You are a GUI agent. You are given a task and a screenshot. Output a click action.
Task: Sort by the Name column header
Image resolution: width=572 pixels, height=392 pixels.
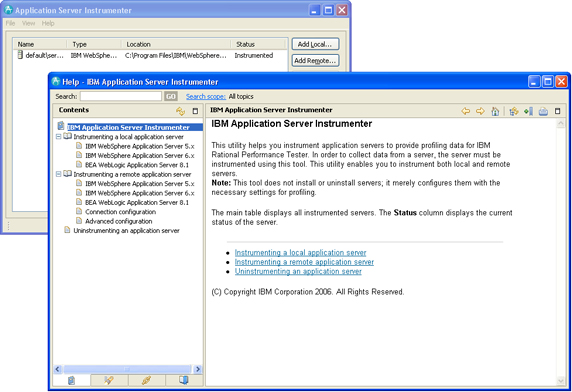tap(40, 44)
